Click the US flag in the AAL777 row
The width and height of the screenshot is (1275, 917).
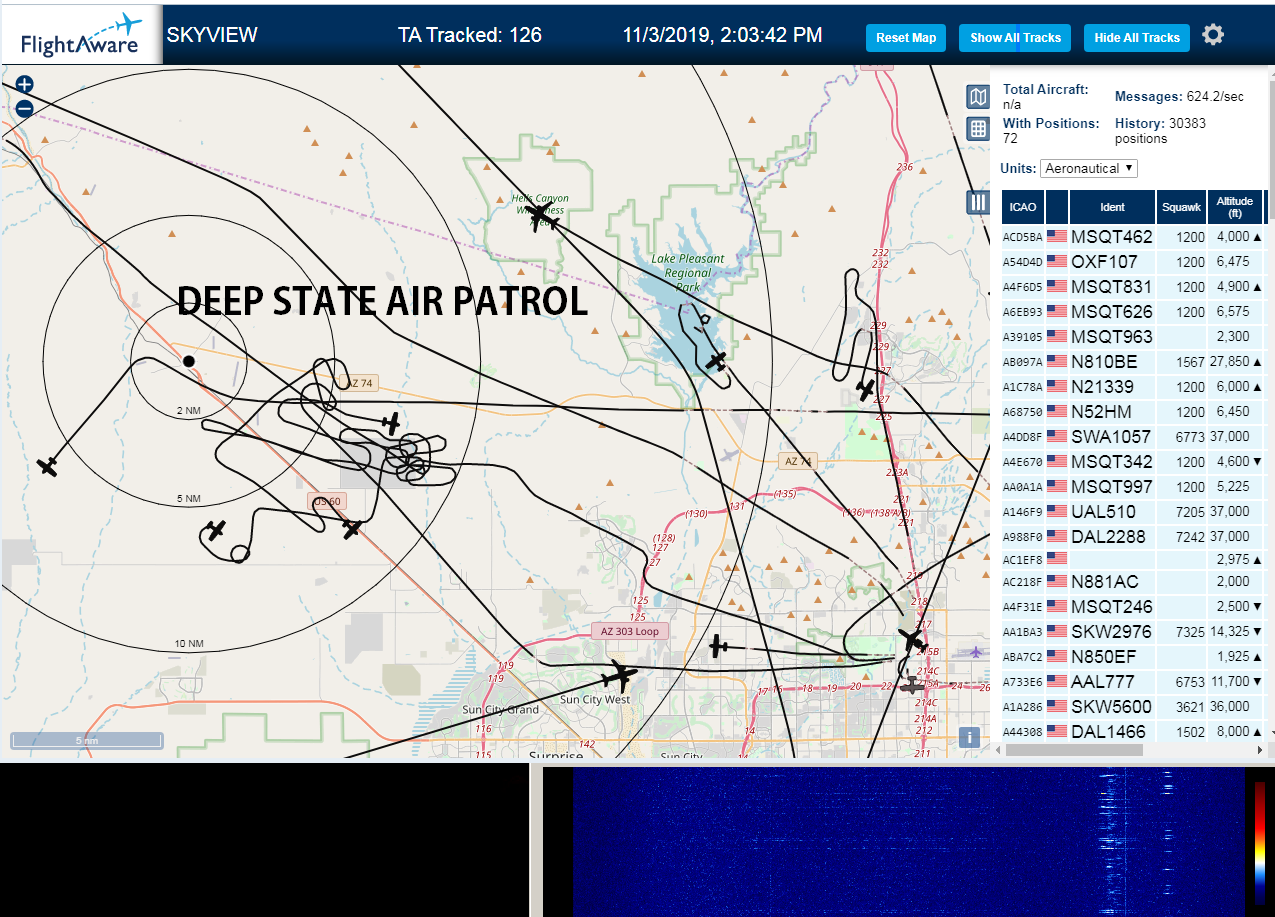click(x=1056, y=681)
